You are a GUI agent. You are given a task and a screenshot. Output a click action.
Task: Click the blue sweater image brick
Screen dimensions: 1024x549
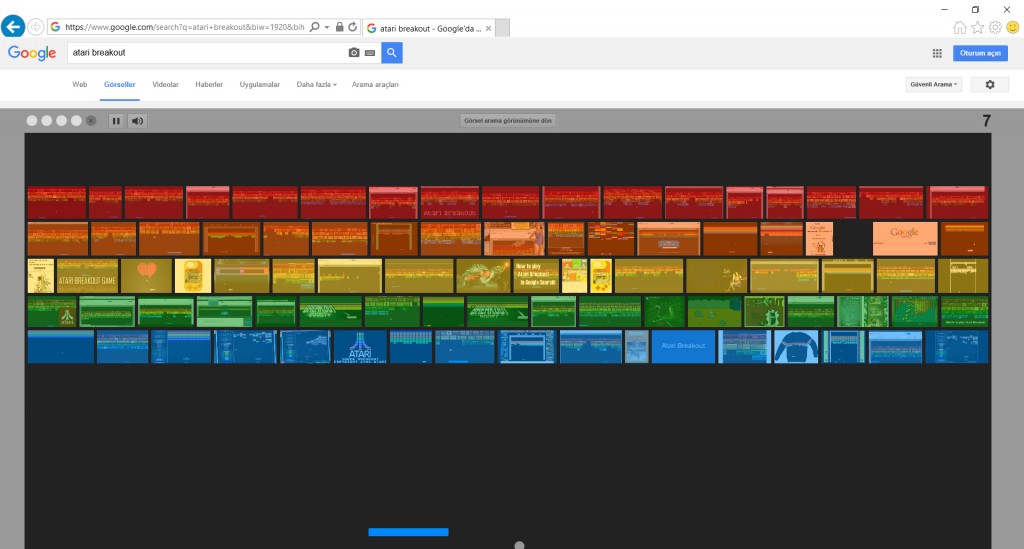(x=796, y=347)
